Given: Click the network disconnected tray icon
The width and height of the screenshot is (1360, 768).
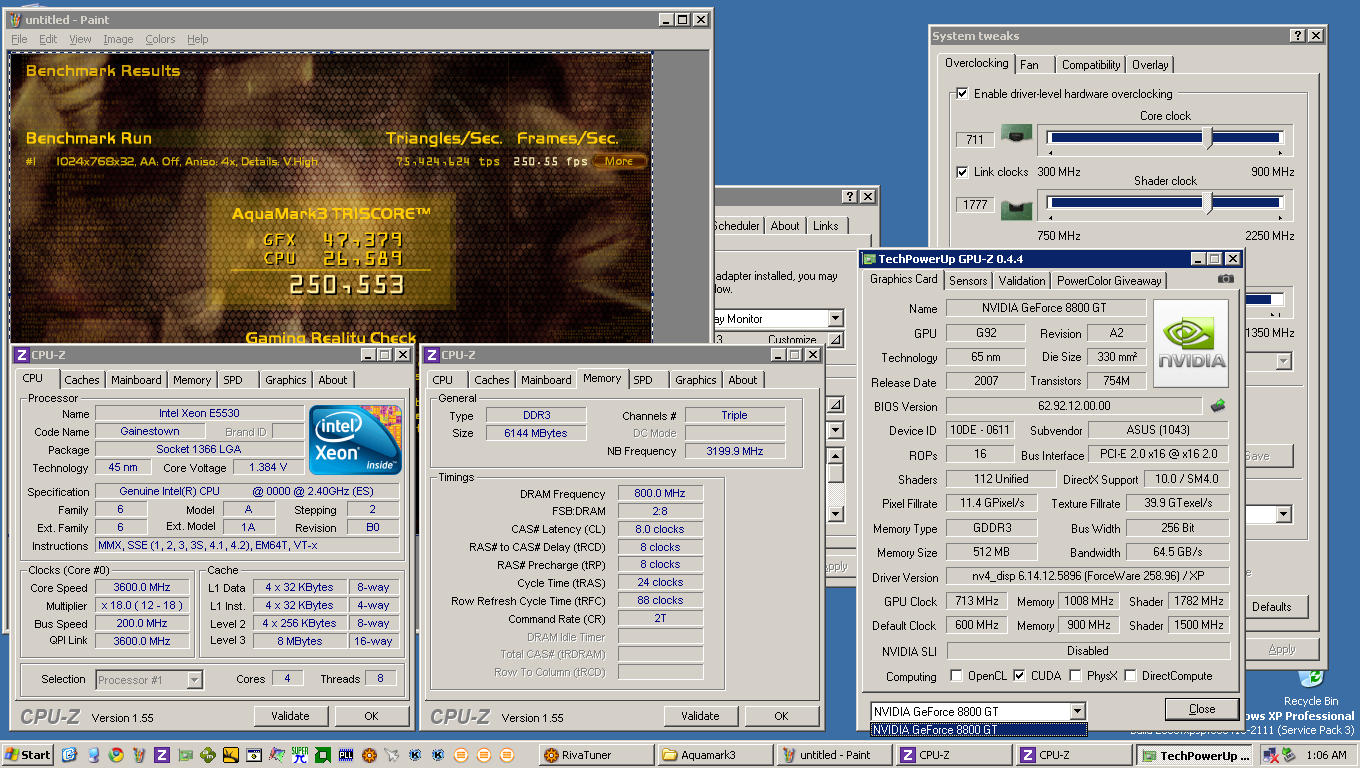Looking at the screenshot, I should click(x=1271, y=755).
